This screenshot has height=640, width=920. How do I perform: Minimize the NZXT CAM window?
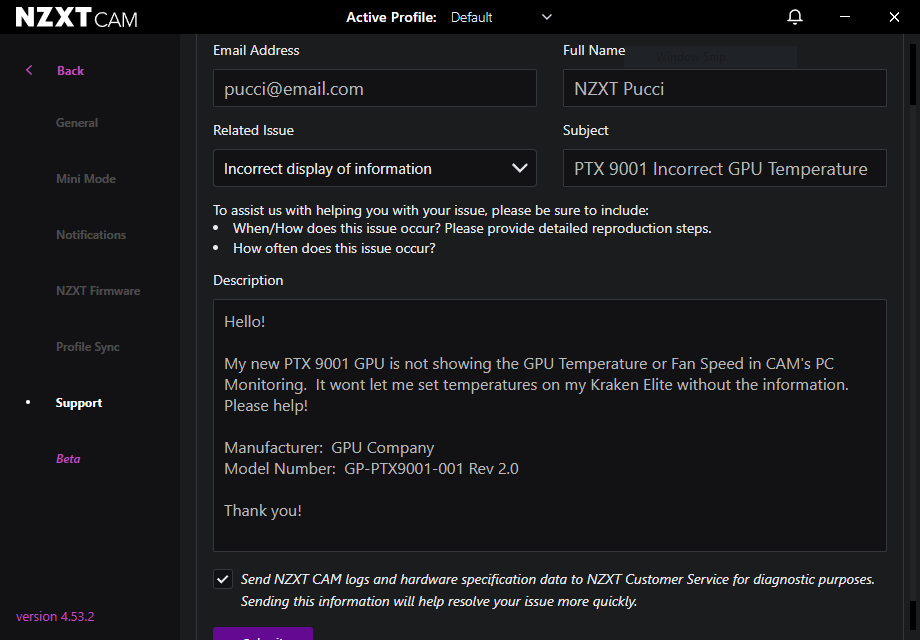(x=845, y=17)
